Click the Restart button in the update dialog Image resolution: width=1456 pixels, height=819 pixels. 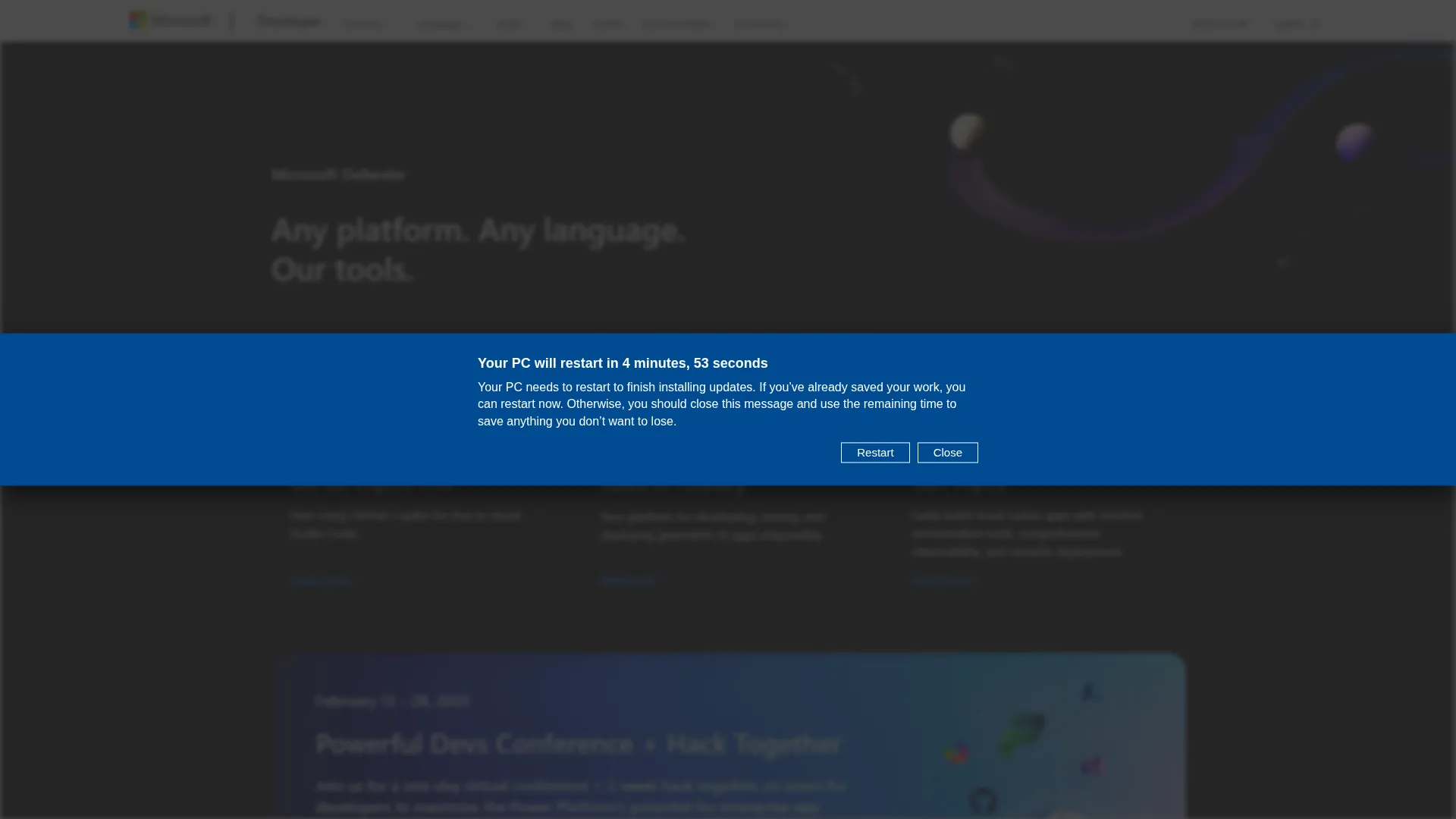[875, 453]
